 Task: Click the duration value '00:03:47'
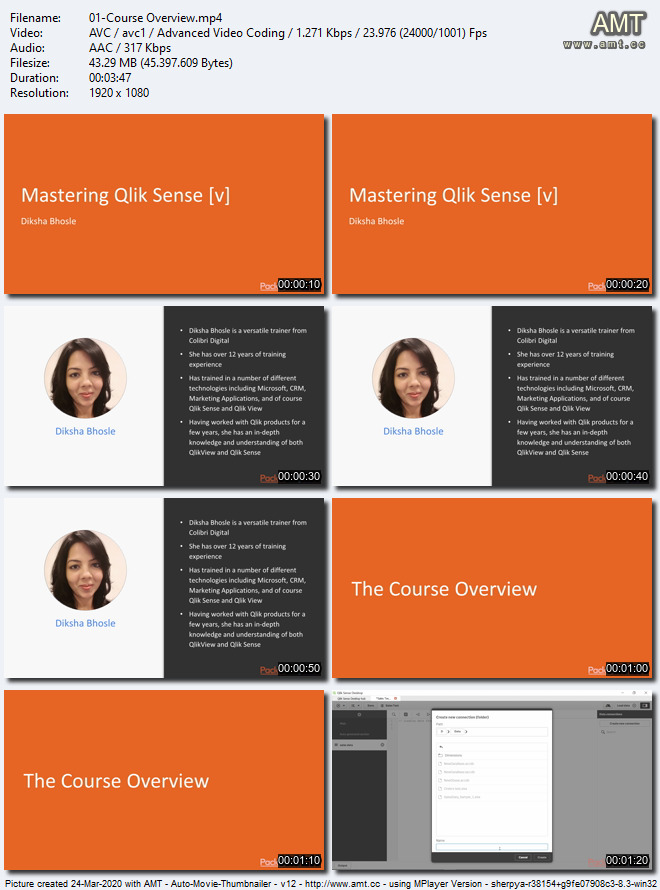[x=110, y=78]
